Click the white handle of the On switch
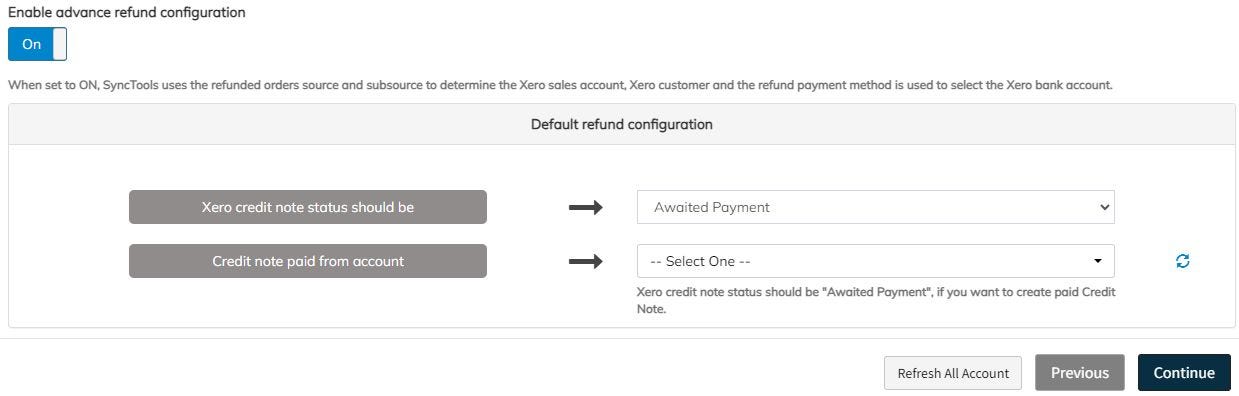Image resolution: width=1239 pixels, height=396 pixels. [59, 44]
